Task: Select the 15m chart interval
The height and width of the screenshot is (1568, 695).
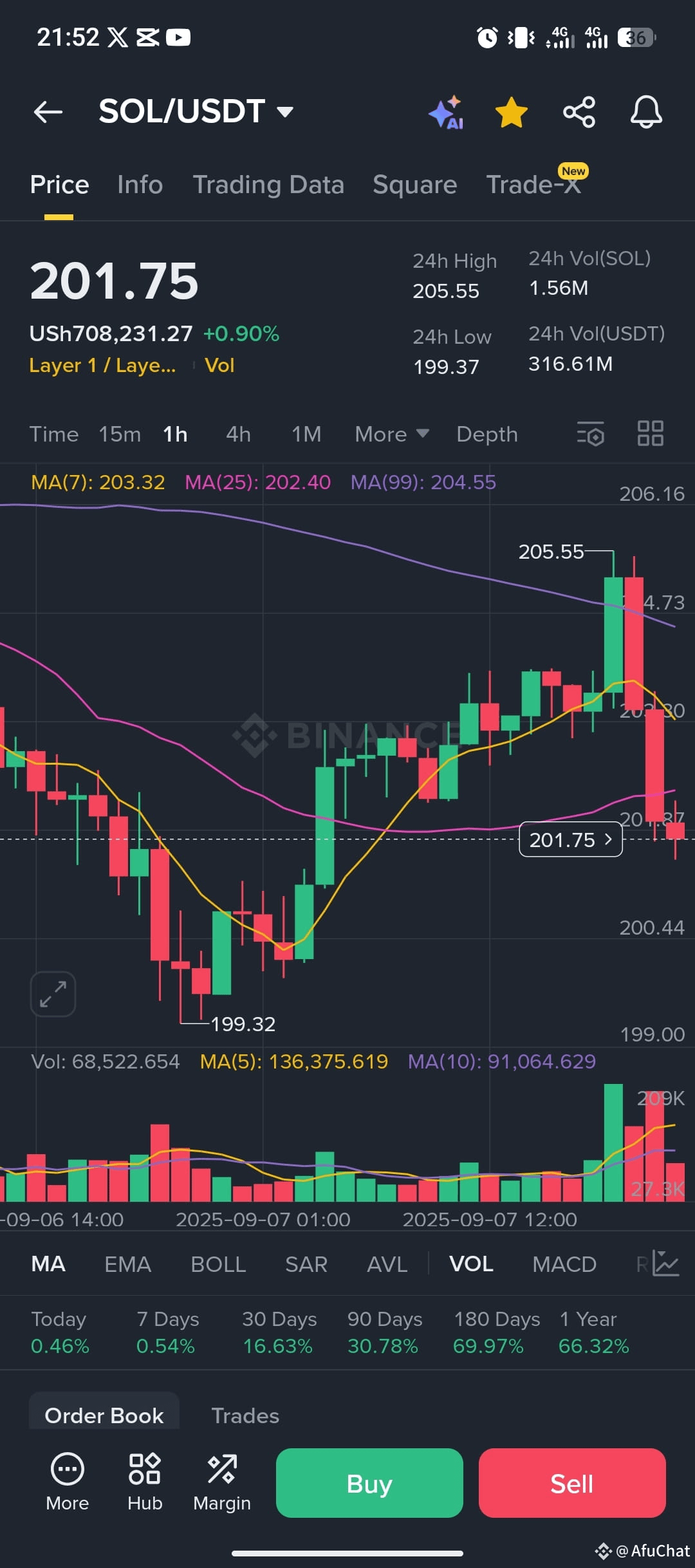Action: coord(120,434)
